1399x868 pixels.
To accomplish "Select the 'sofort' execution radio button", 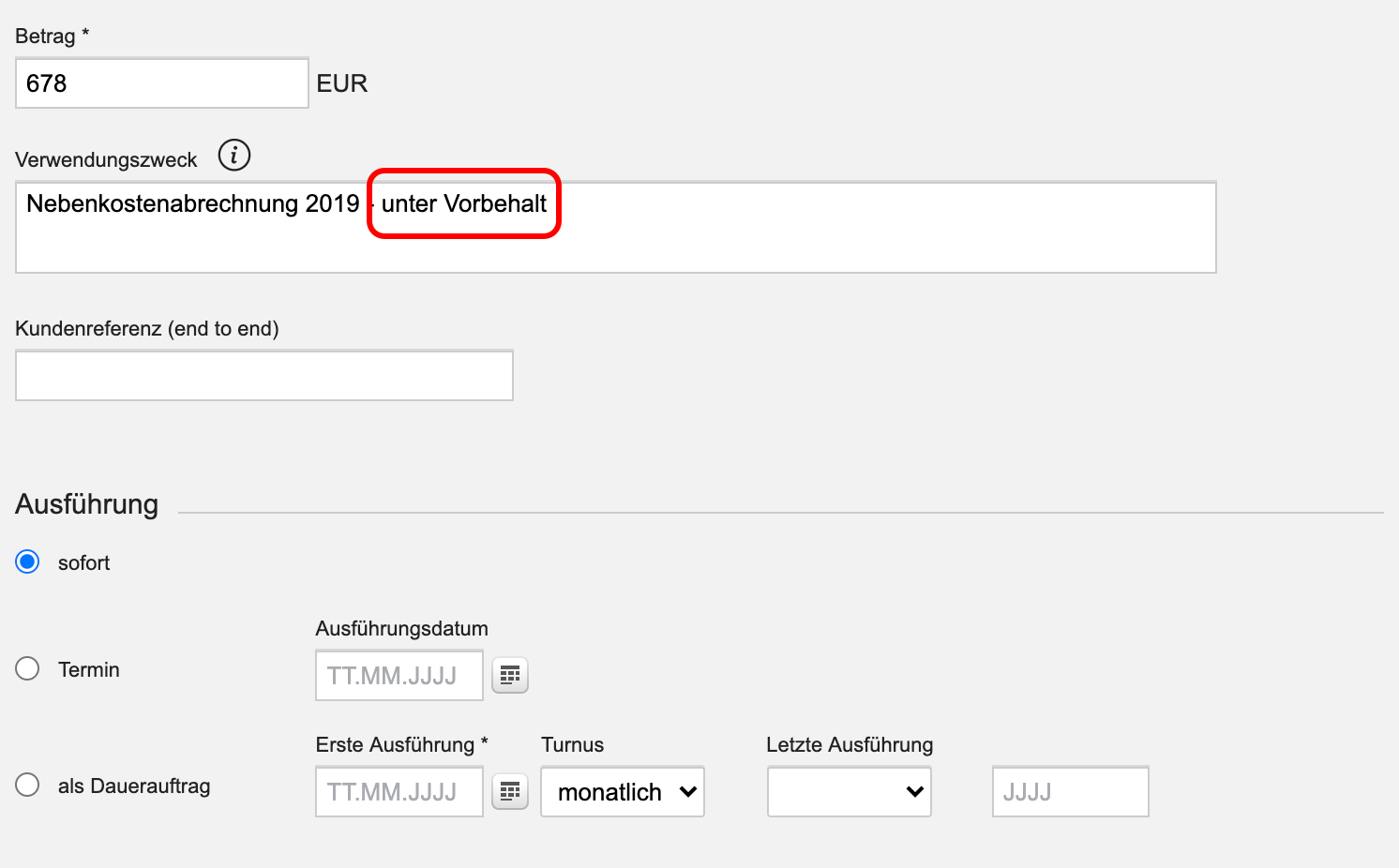I will pos(27,562).
